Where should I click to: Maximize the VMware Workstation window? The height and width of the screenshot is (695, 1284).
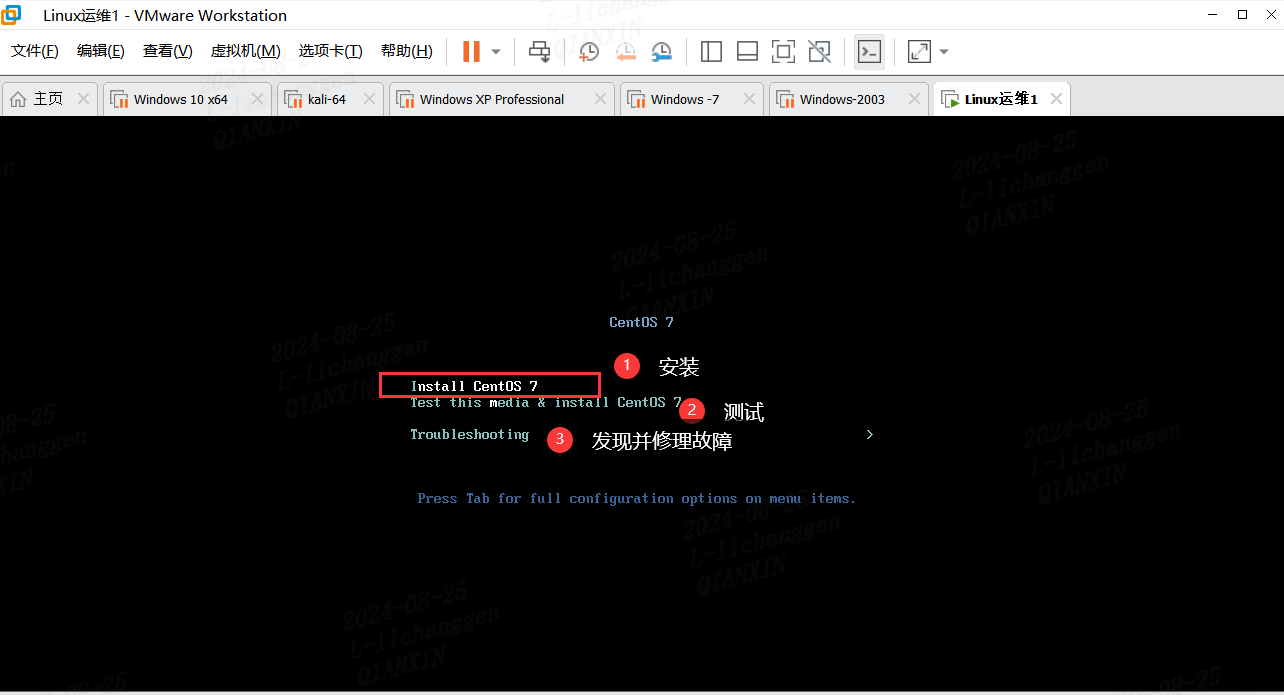pyautogui.click(x=1242, y=14)
